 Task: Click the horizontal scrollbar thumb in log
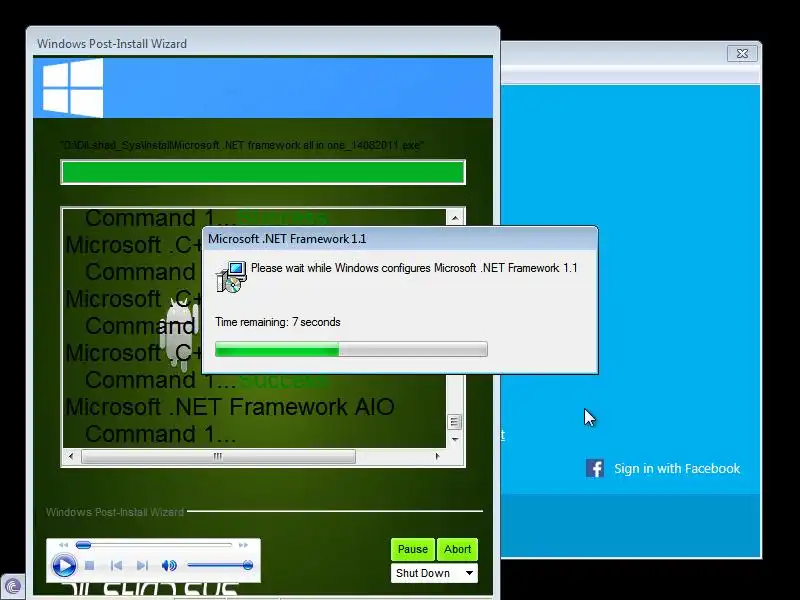click(218, 456)
